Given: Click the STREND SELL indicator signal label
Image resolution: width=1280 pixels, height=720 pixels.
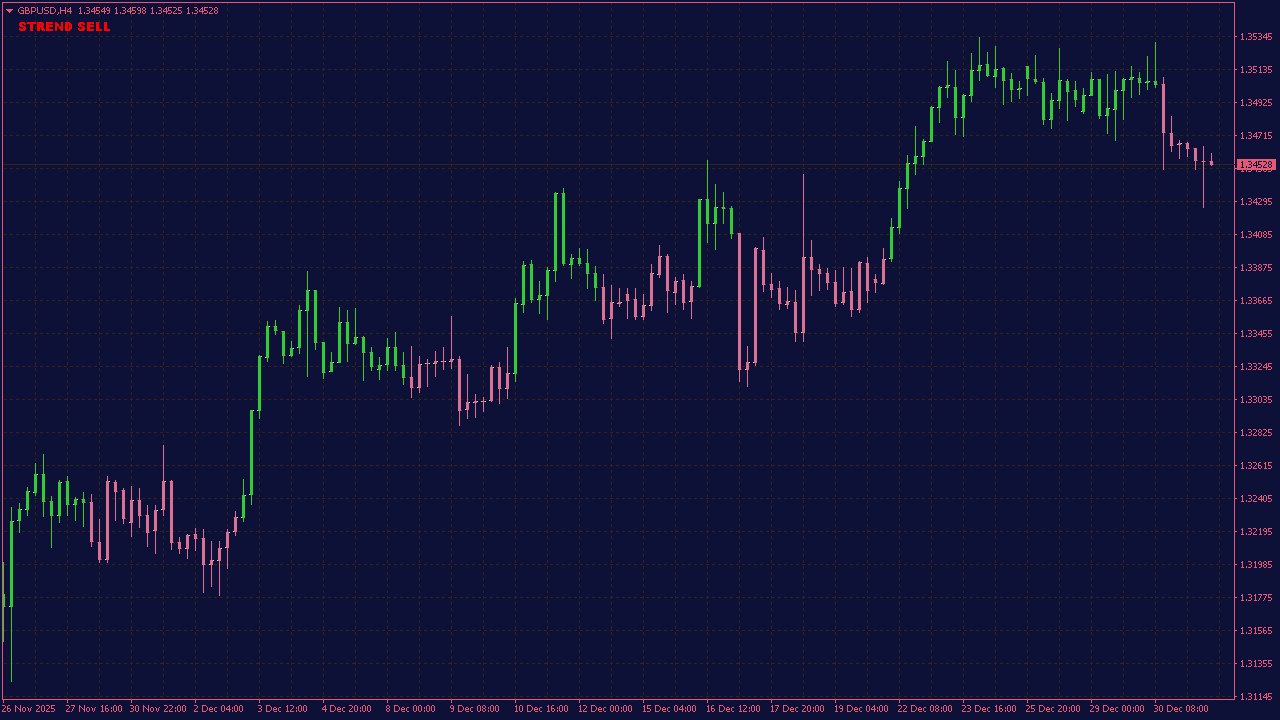Looking at the screenshot, I should point(62,27).
